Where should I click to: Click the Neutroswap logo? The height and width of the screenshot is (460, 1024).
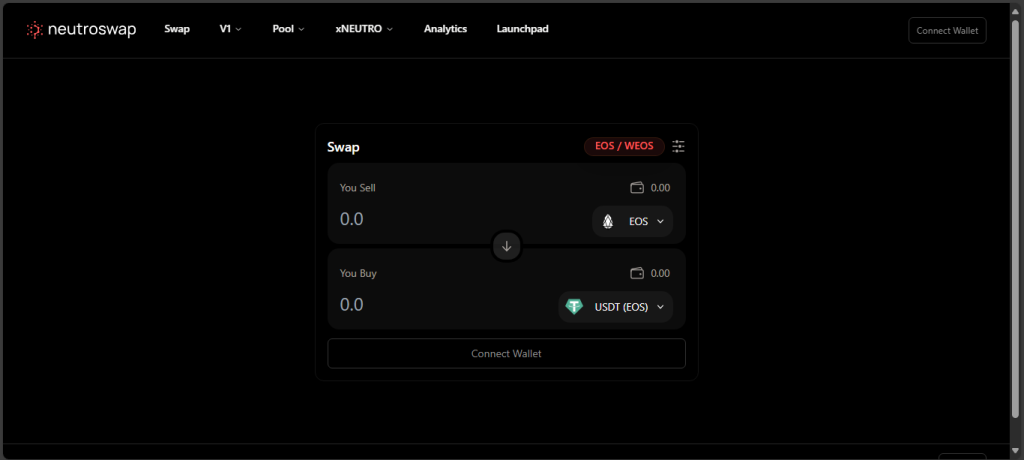click(81, 30)
